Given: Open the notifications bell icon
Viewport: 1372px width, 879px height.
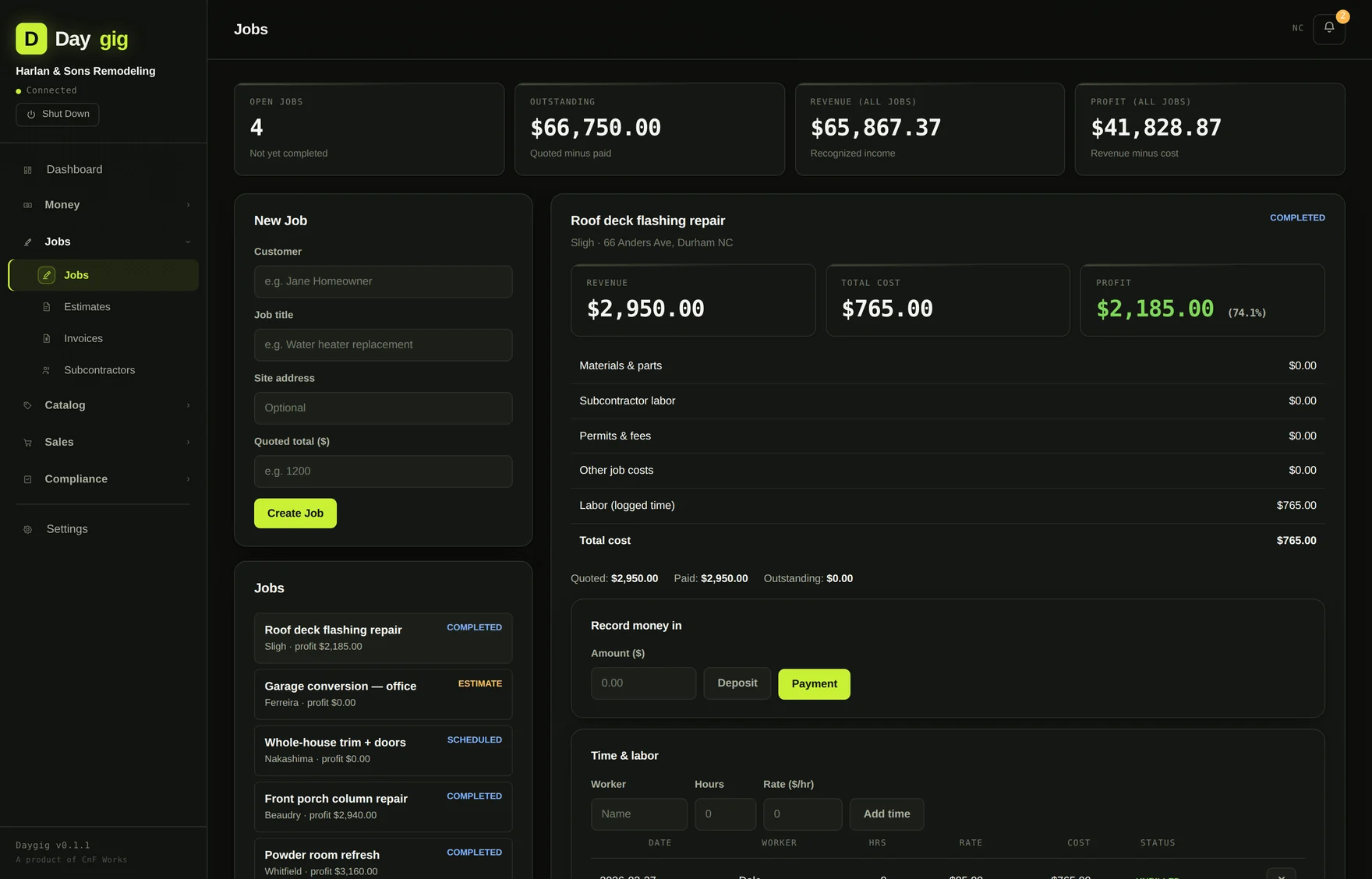Looking at the screenshot, I should coord(1329,29).
